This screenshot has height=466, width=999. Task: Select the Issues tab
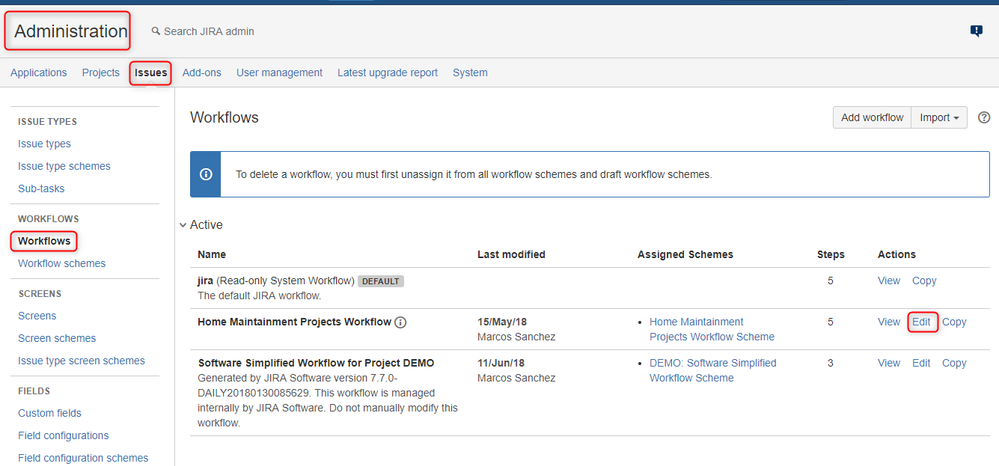tap(151, 73)
